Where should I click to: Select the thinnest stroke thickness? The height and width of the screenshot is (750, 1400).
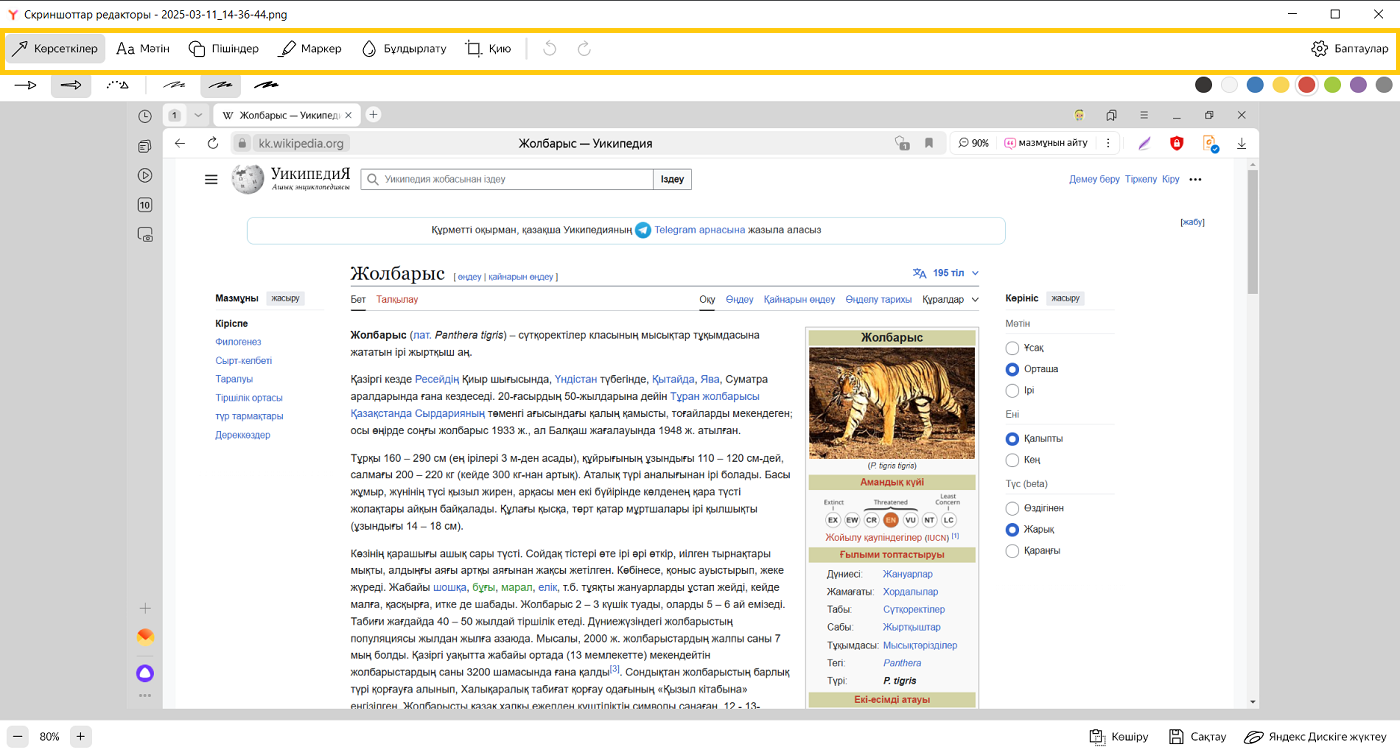[174, 85]
